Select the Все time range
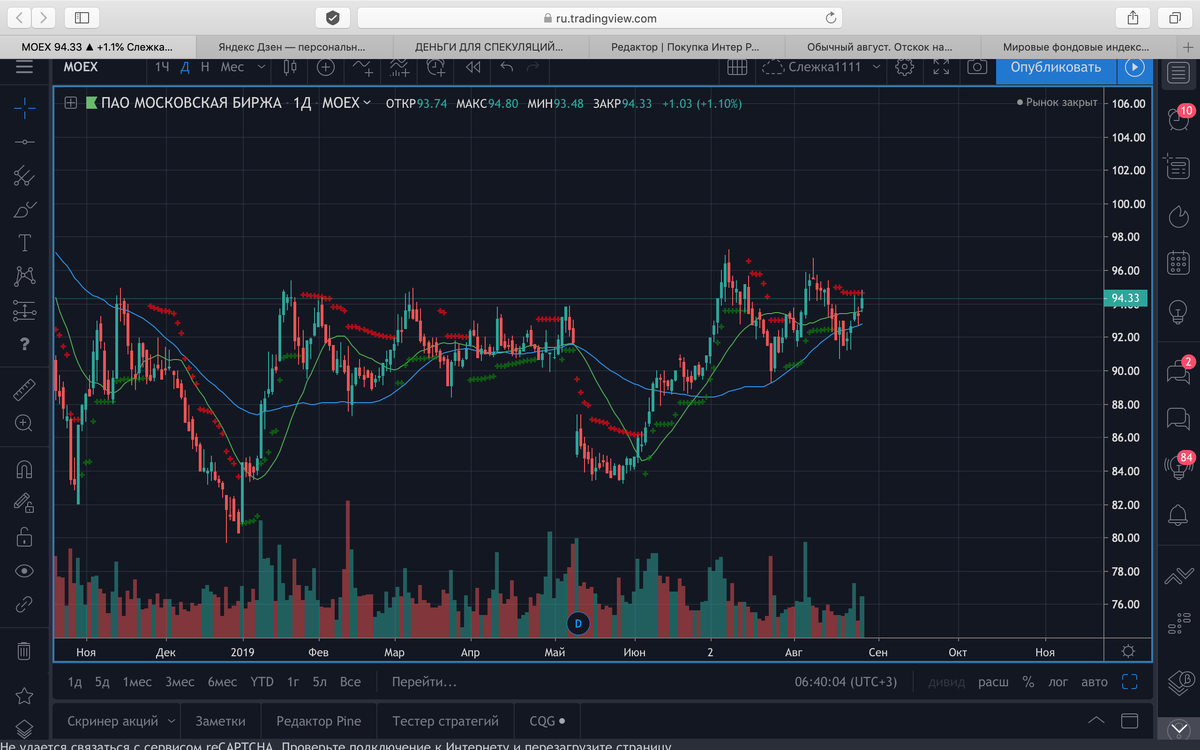The height and width of the screenshot is (750, 1200). 350,682
